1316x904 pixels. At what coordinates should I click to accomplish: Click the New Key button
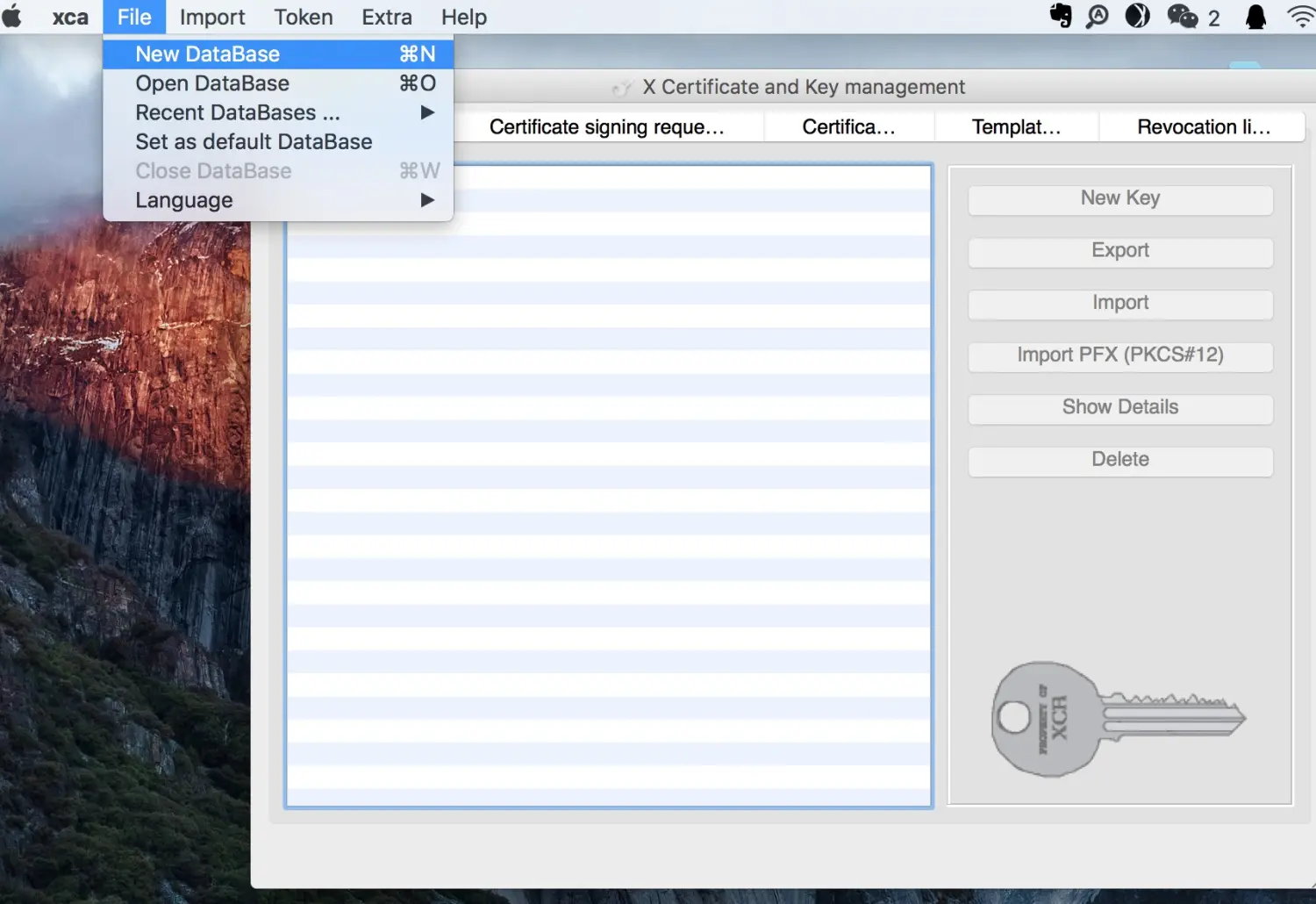(x=1120, y=199)
